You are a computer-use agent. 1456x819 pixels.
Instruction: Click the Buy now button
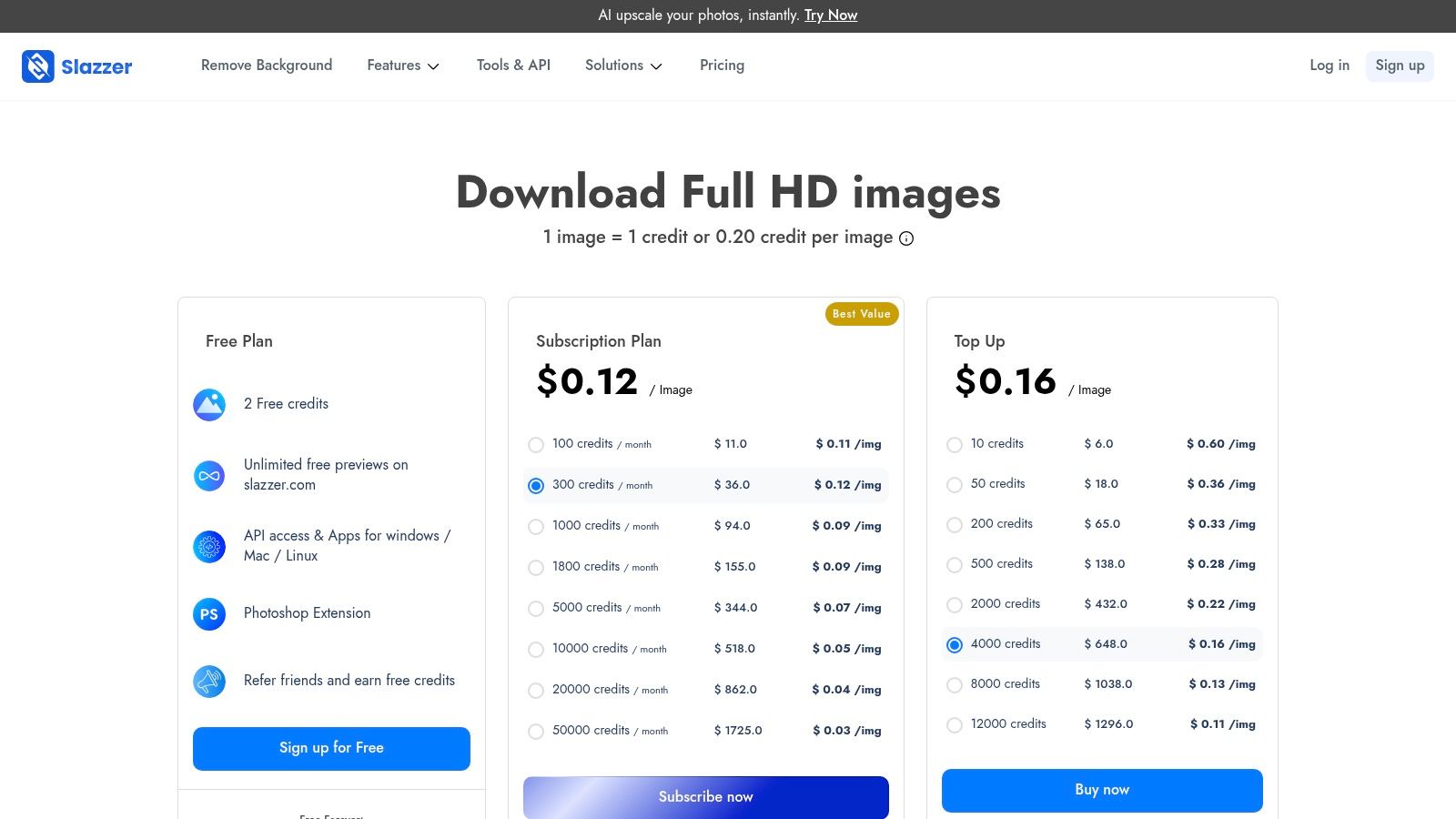click(x=1102, y=790)
